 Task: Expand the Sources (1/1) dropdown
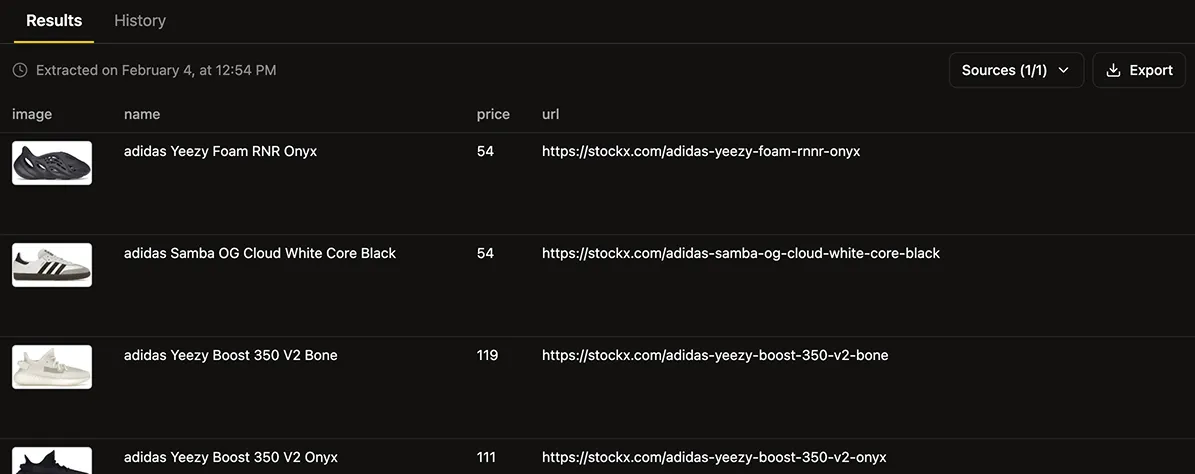click(x=1015, y=70)
